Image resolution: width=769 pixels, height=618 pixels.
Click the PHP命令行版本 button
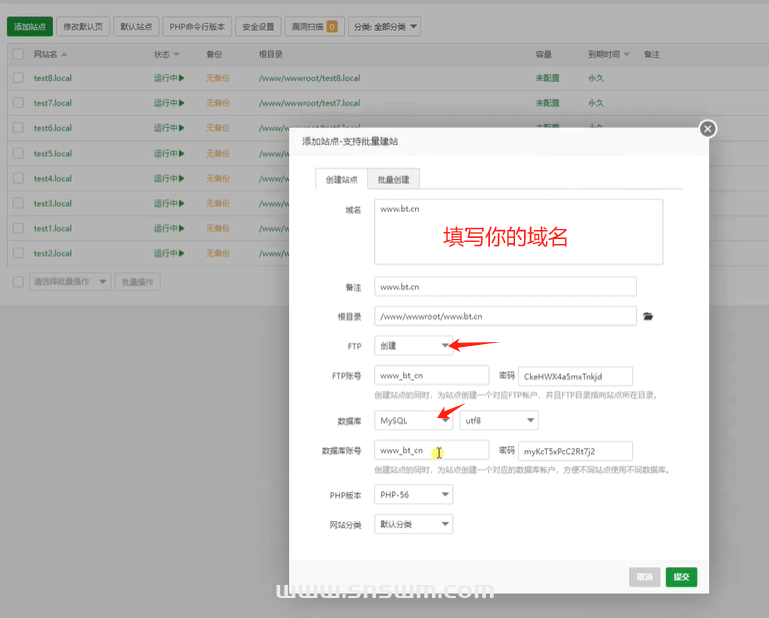[x=197, y=26]
